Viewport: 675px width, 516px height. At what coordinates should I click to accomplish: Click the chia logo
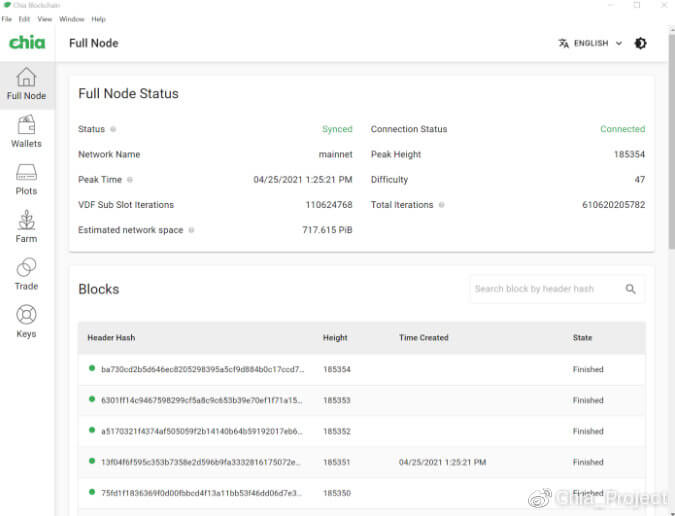27,43
